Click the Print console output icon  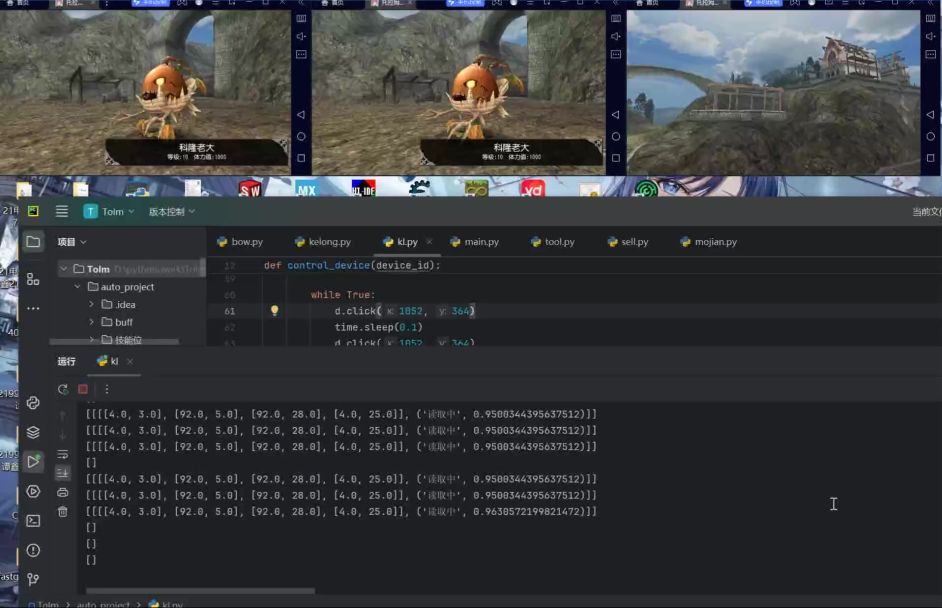[63, 492]
